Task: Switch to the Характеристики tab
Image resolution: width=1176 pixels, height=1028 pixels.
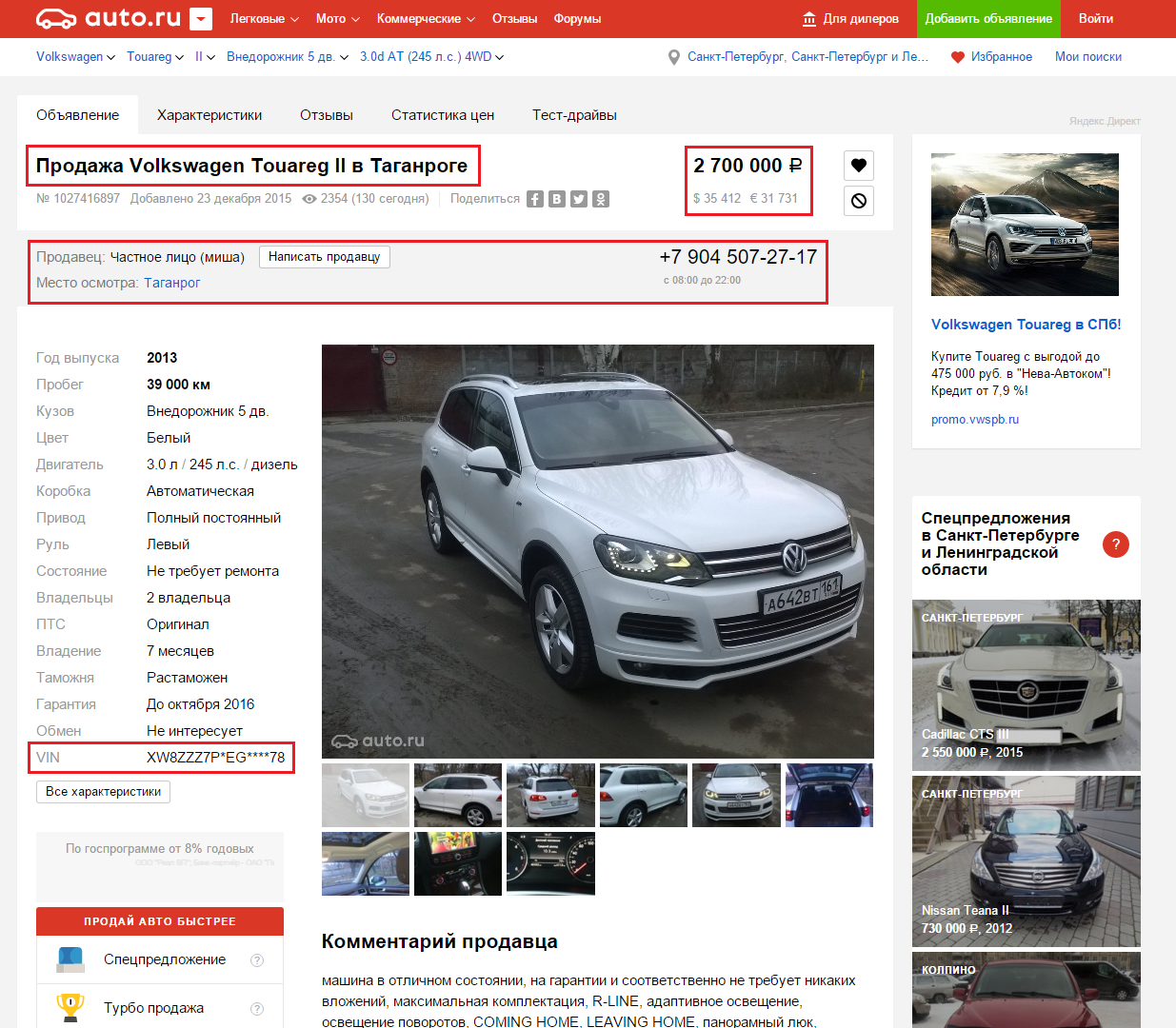Action: click(209, 115)
